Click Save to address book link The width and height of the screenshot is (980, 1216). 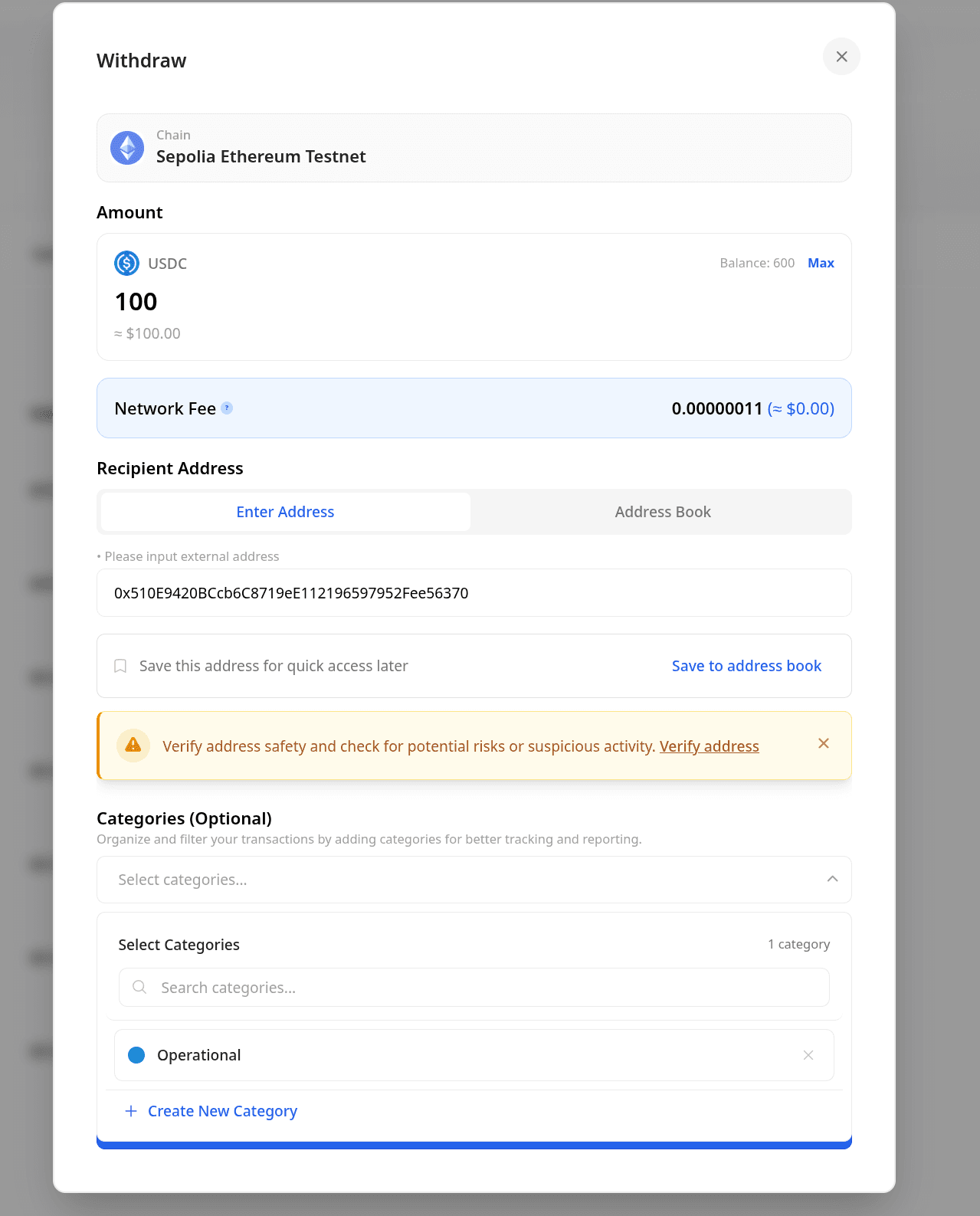746,666
